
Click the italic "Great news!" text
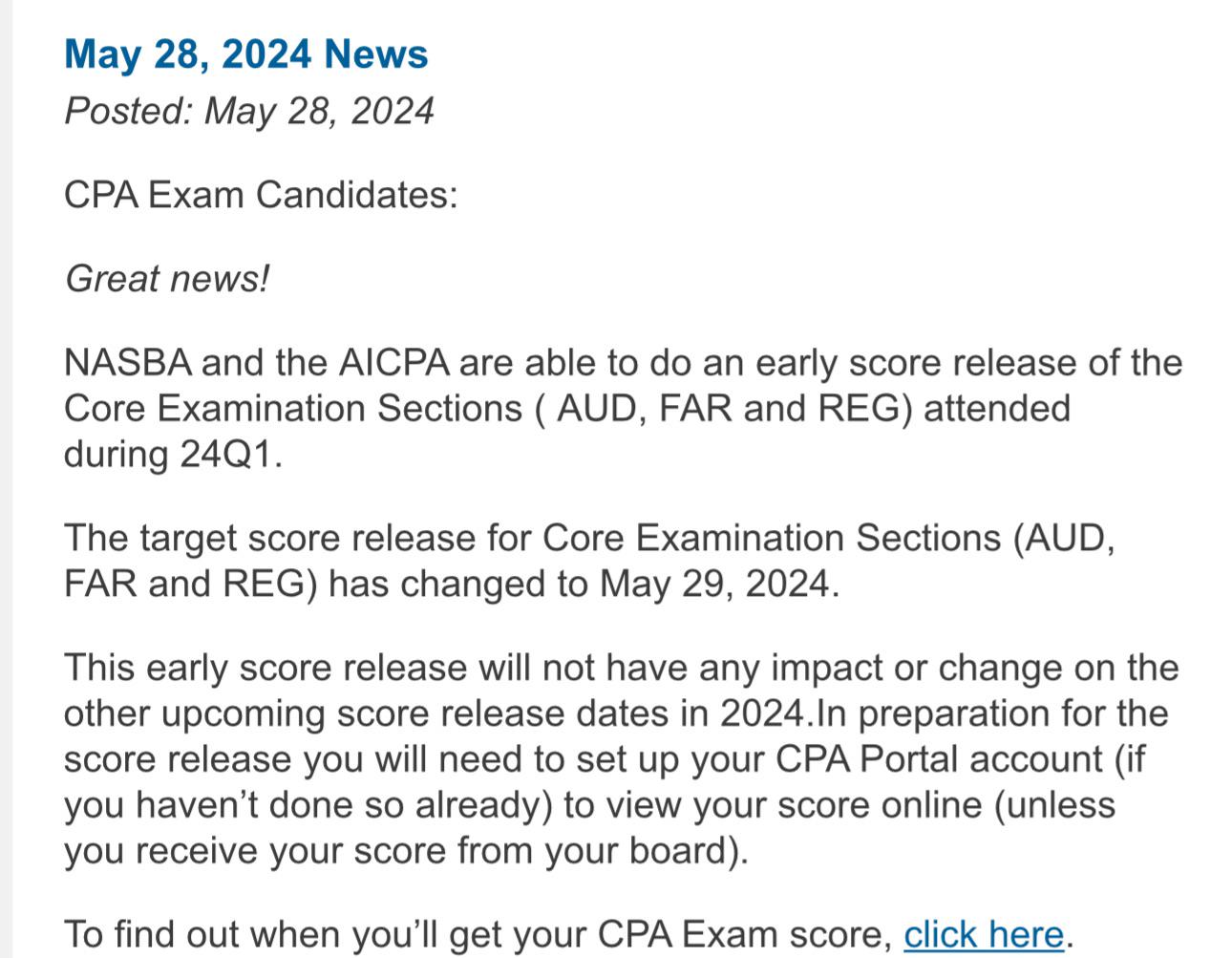pos(167,279)
